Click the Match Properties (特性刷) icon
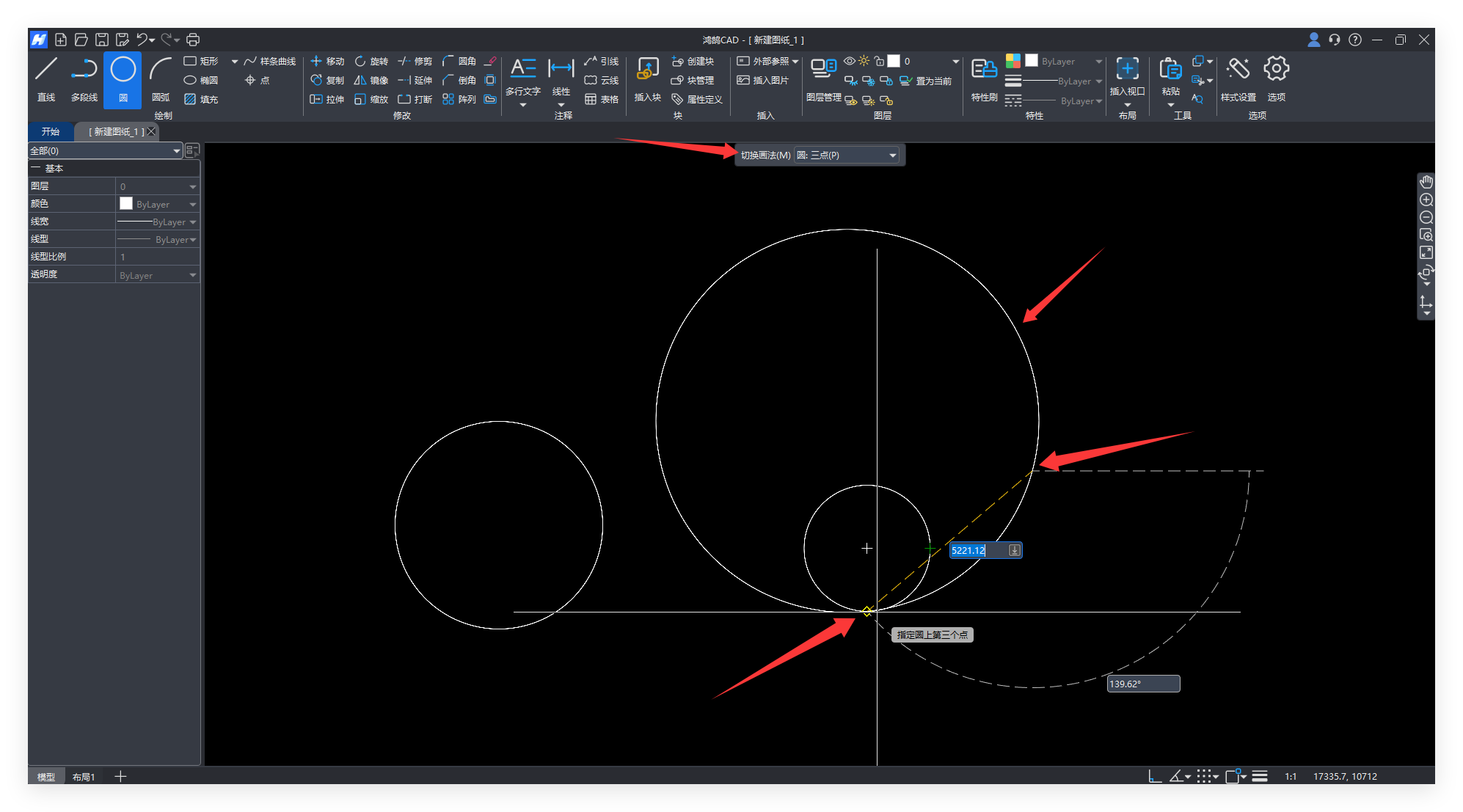1463x812 pixels. click(x=983, y=70)
